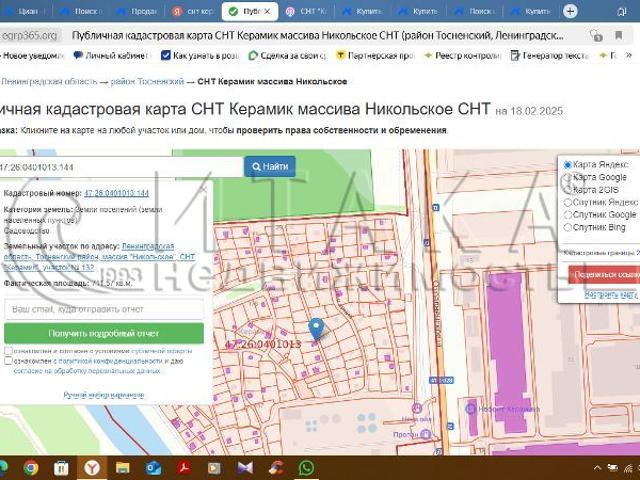
Task: Select the Карта Яндекс radio button
Action: coord(568,165)
